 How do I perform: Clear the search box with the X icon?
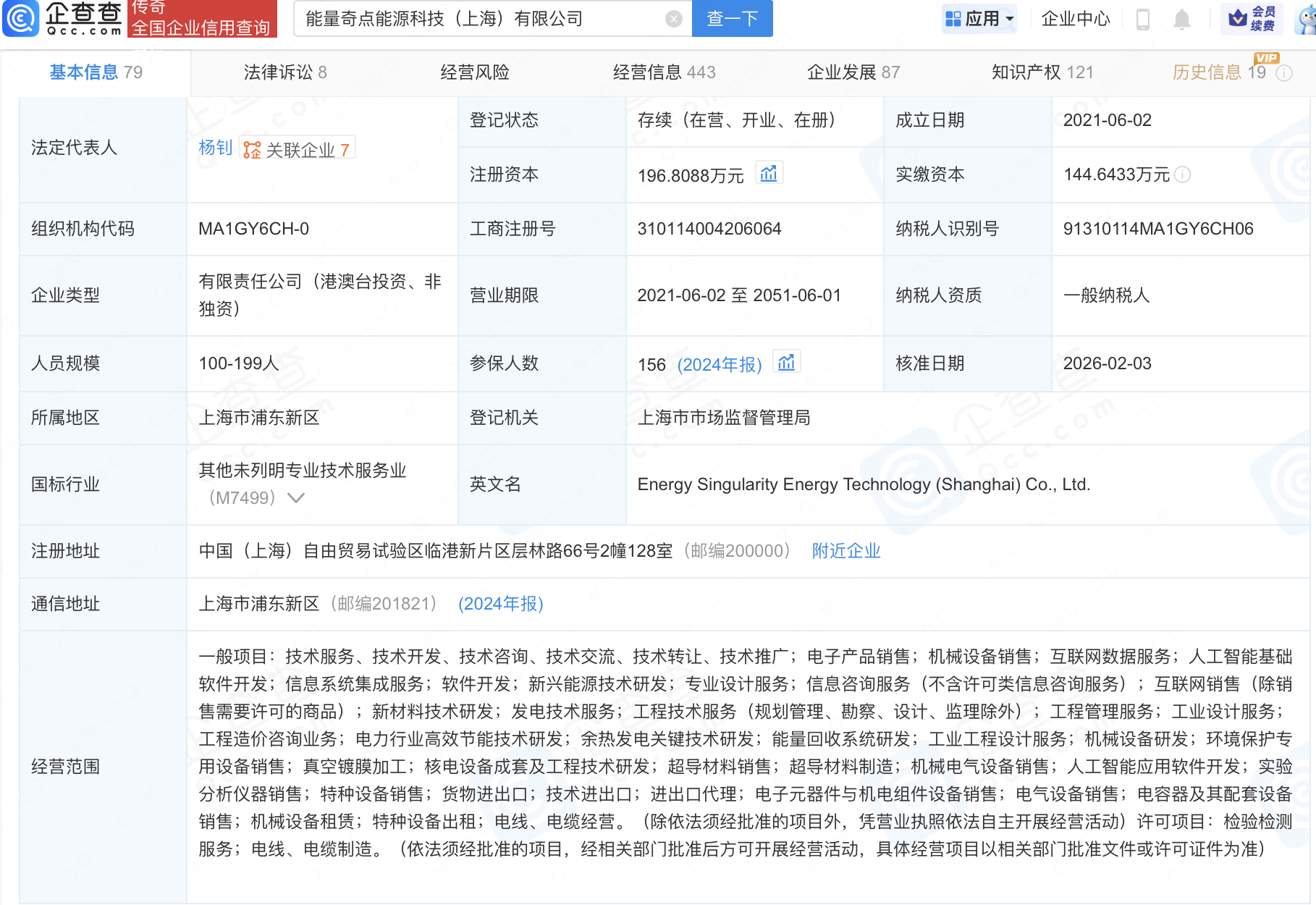point(674,20)
